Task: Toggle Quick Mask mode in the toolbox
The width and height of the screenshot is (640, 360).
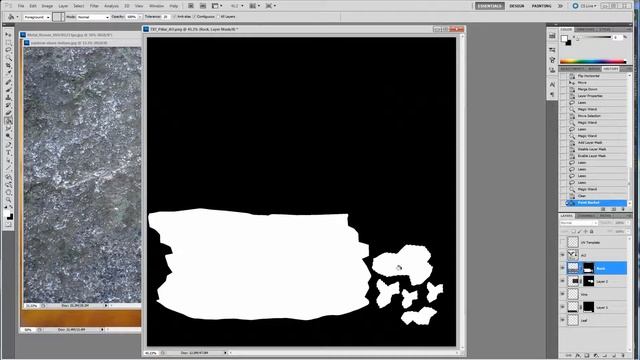Action: pyautogui.click(x=9, y=224)
